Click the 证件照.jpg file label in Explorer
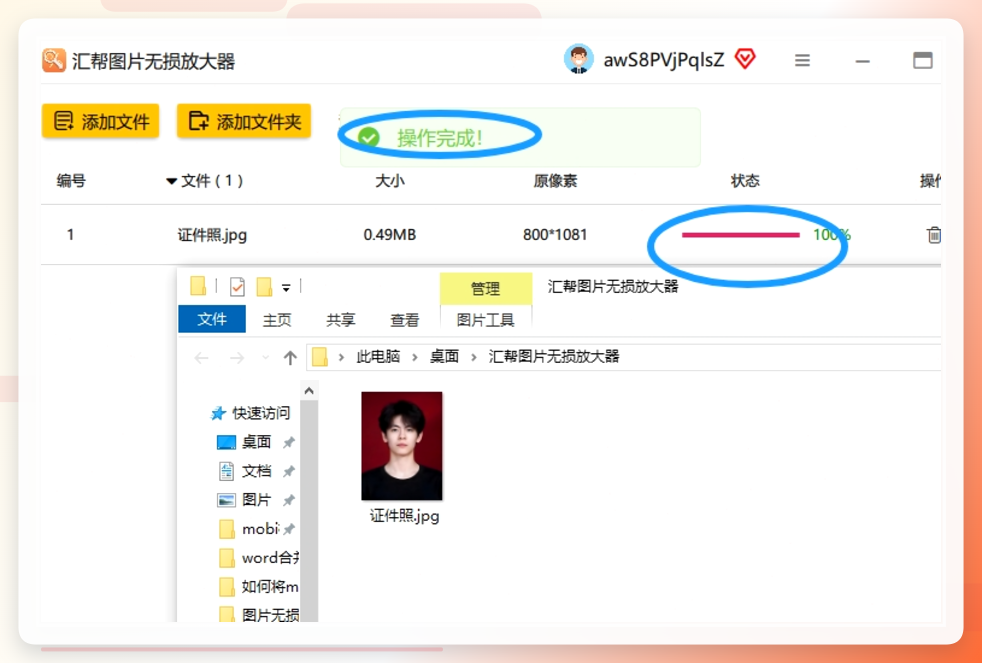The image size is (982, 663). point(405,517)
